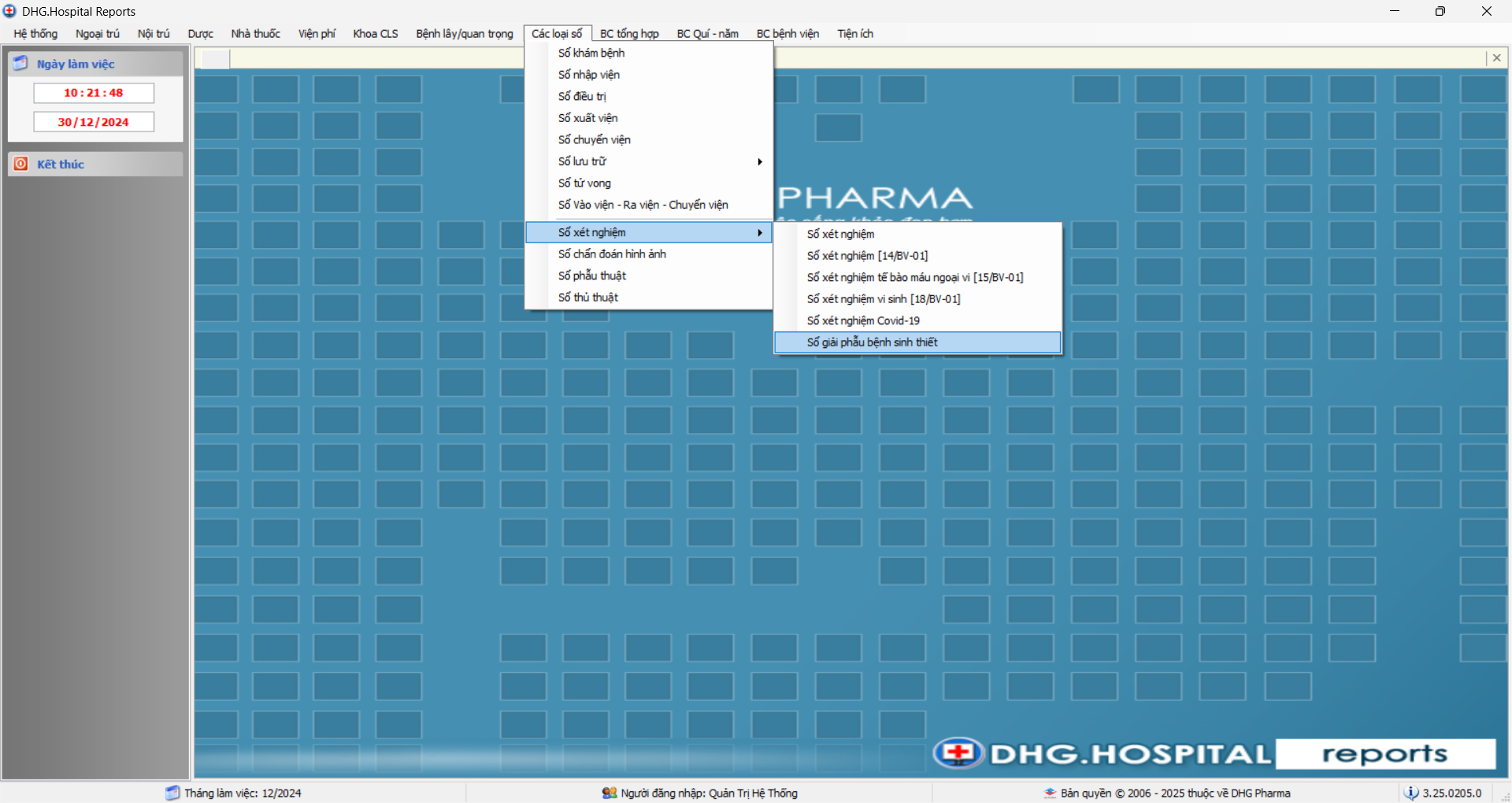Screen dimensions: 1512x803
Task: Choose Sổ giải phẫu bệnh sinh thiết
Action: (x=917, y=342)
